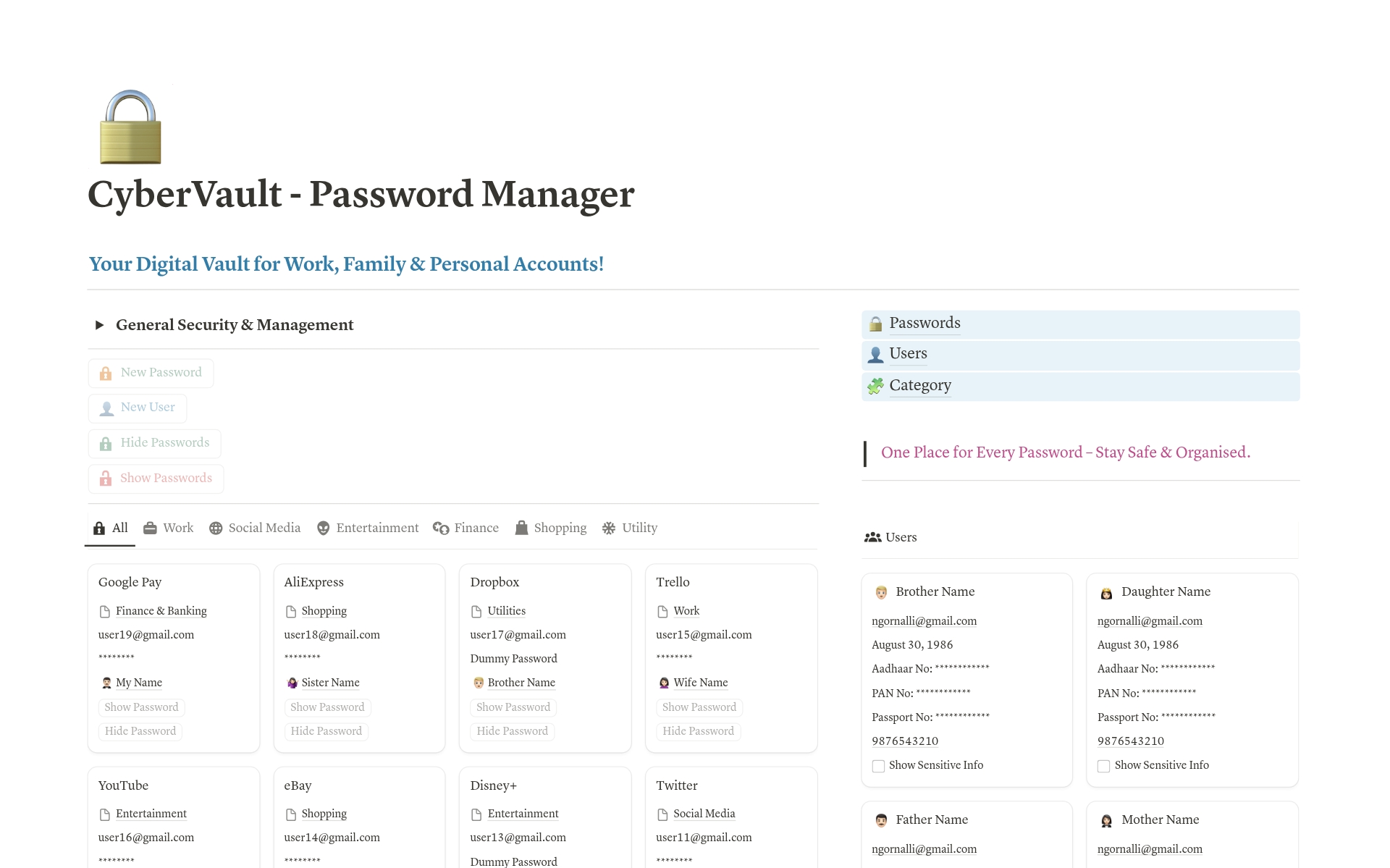The height and width of the screenshot is (868, 1390).
Task: Open Brother Name link in Dropbox card
Action: point(521,683)
